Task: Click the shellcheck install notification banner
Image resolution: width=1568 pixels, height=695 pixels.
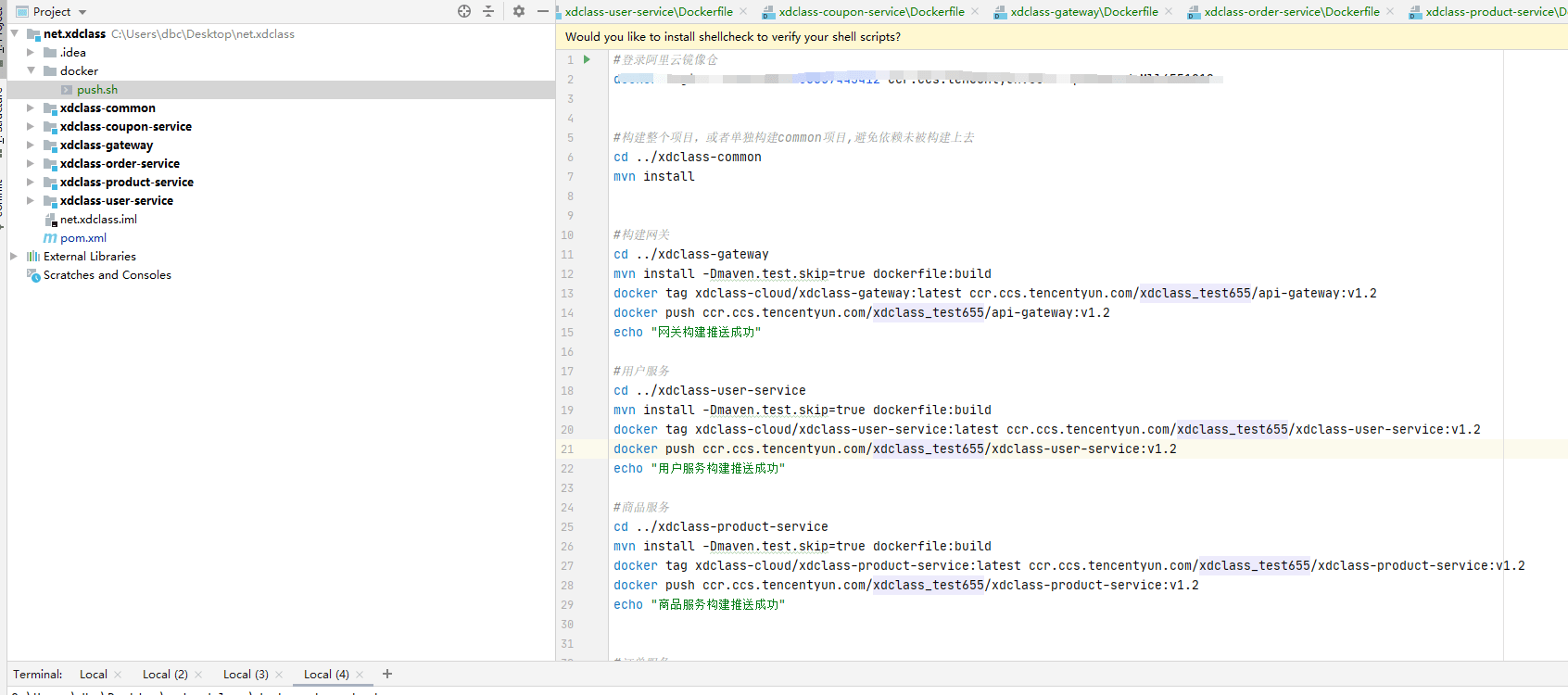Action: click(1061, 37)
